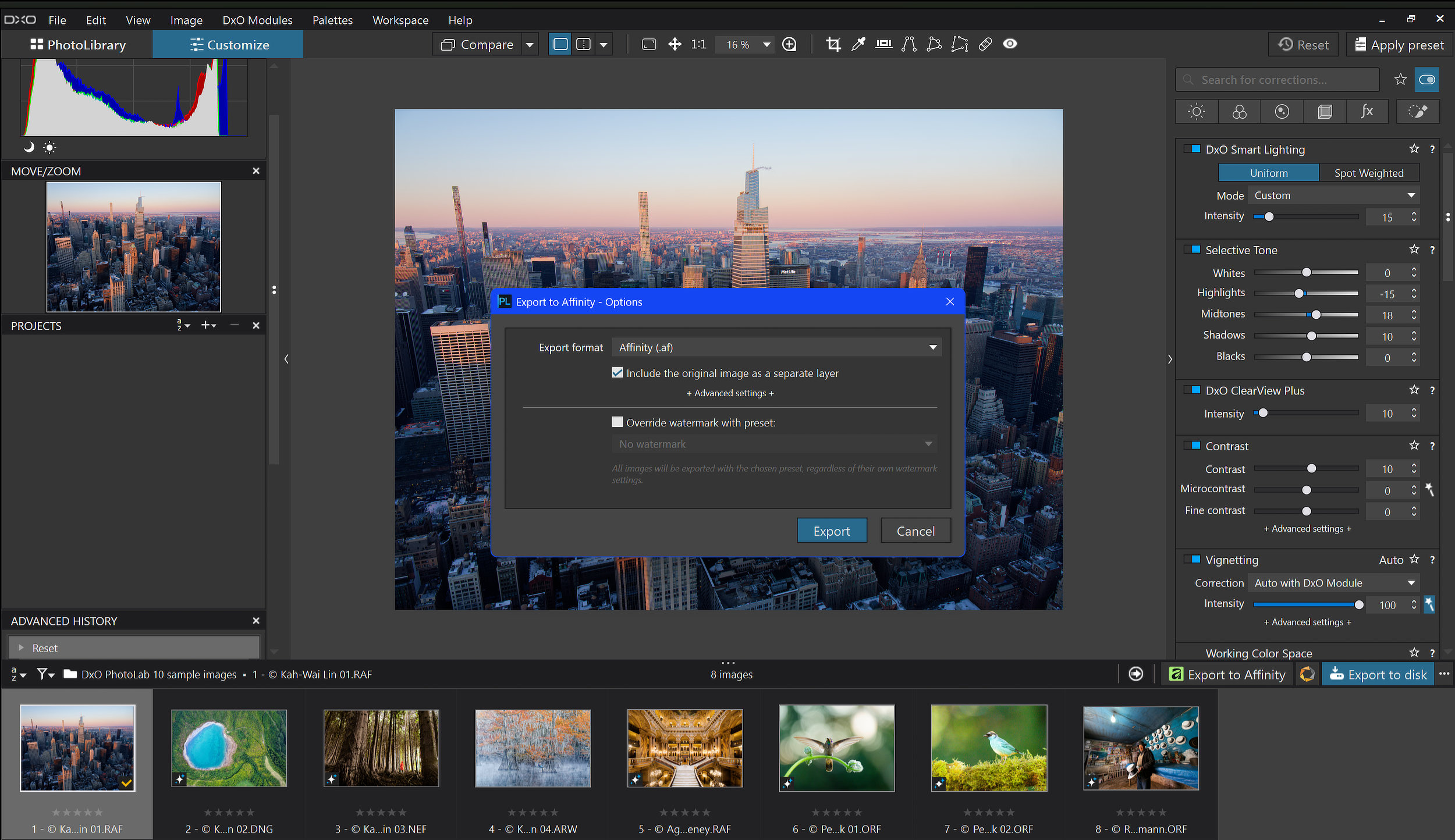The image size is (1455, 840).
Task: Click the Compare button
Action: point(477,44)
